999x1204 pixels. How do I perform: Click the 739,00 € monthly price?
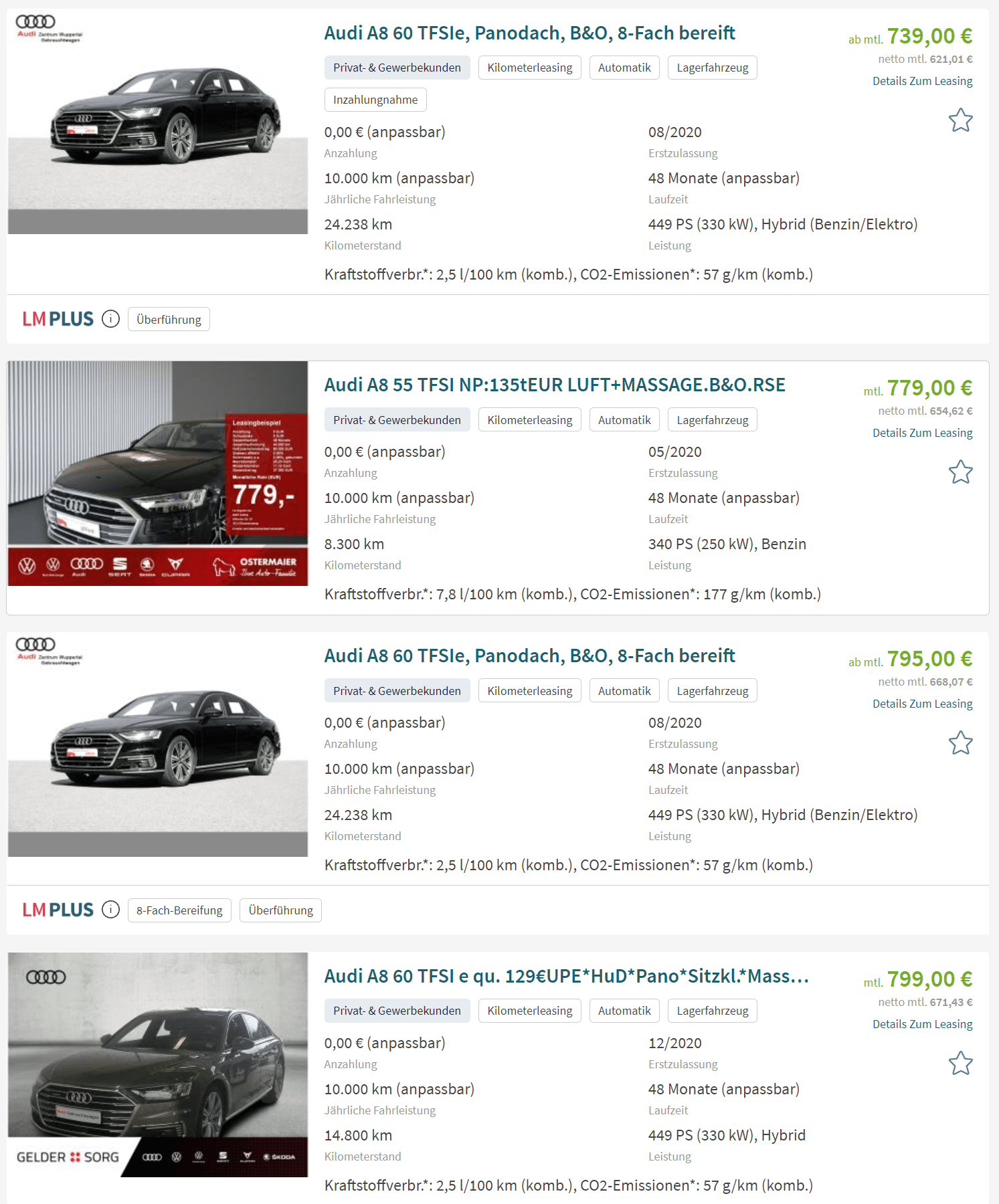pyautogui.click(x=929, y=36)
